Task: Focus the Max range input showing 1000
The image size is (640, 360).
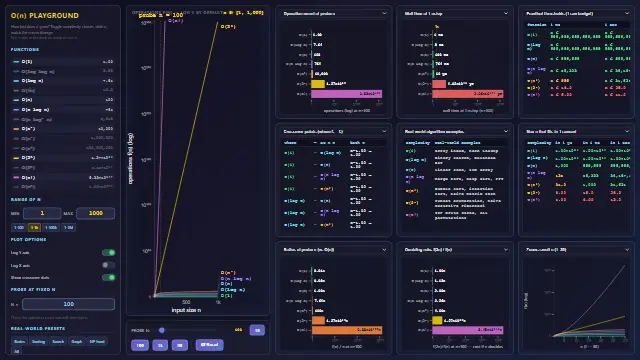Action: pyautogui.click(x=96, y=213)
